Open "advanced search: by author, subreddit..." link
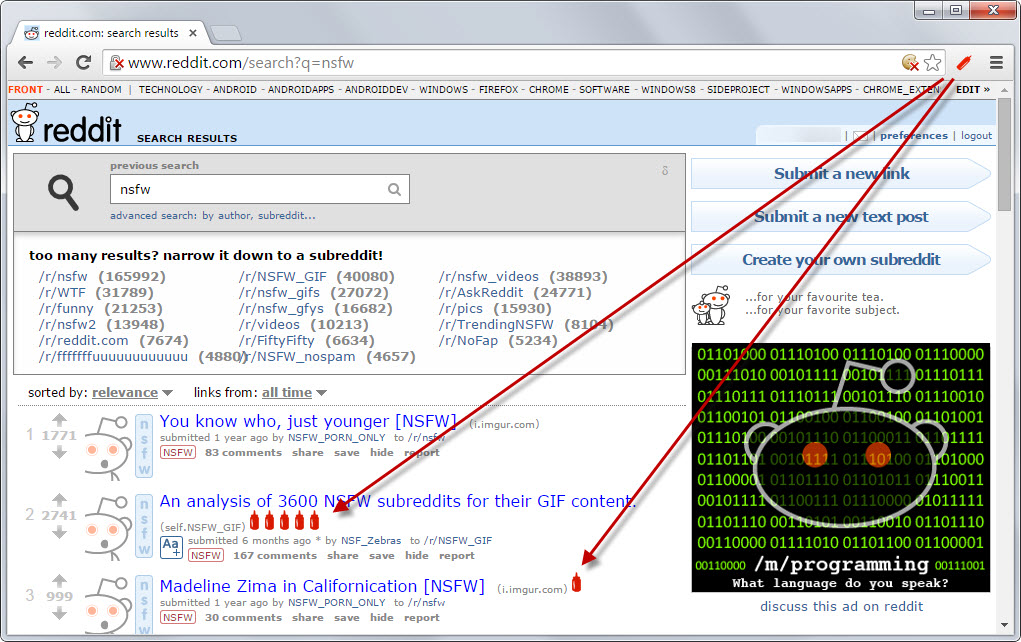 click(x=212, y=216)
